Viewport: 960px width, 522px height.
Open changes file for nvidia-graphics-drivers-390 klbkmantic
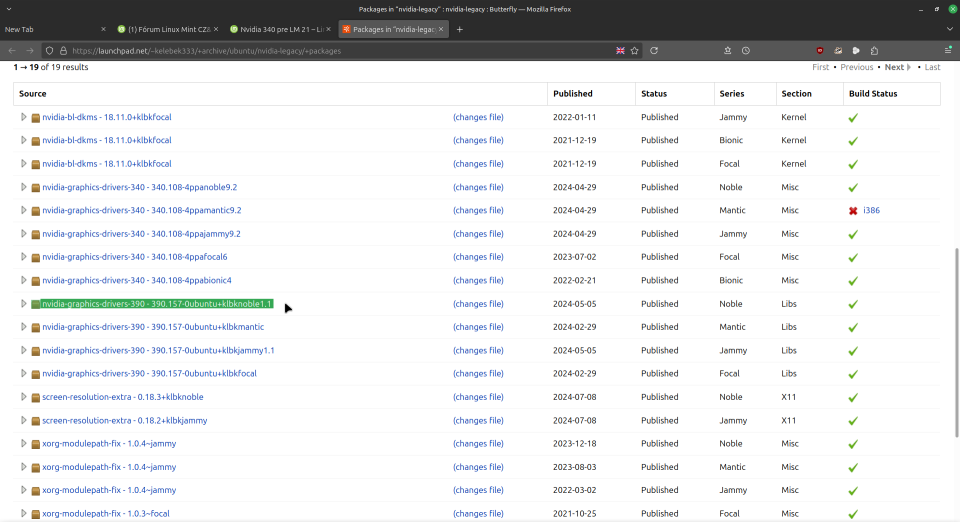[478, 327]
